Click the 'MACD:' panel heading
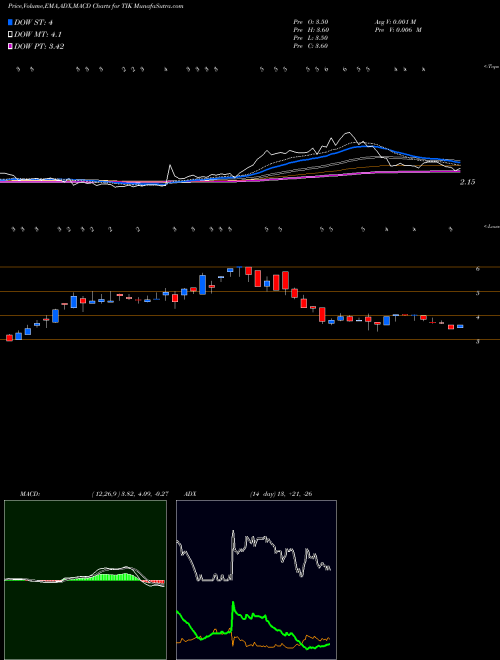Viewport: 500px width, 660px height. tap(30, 494)
